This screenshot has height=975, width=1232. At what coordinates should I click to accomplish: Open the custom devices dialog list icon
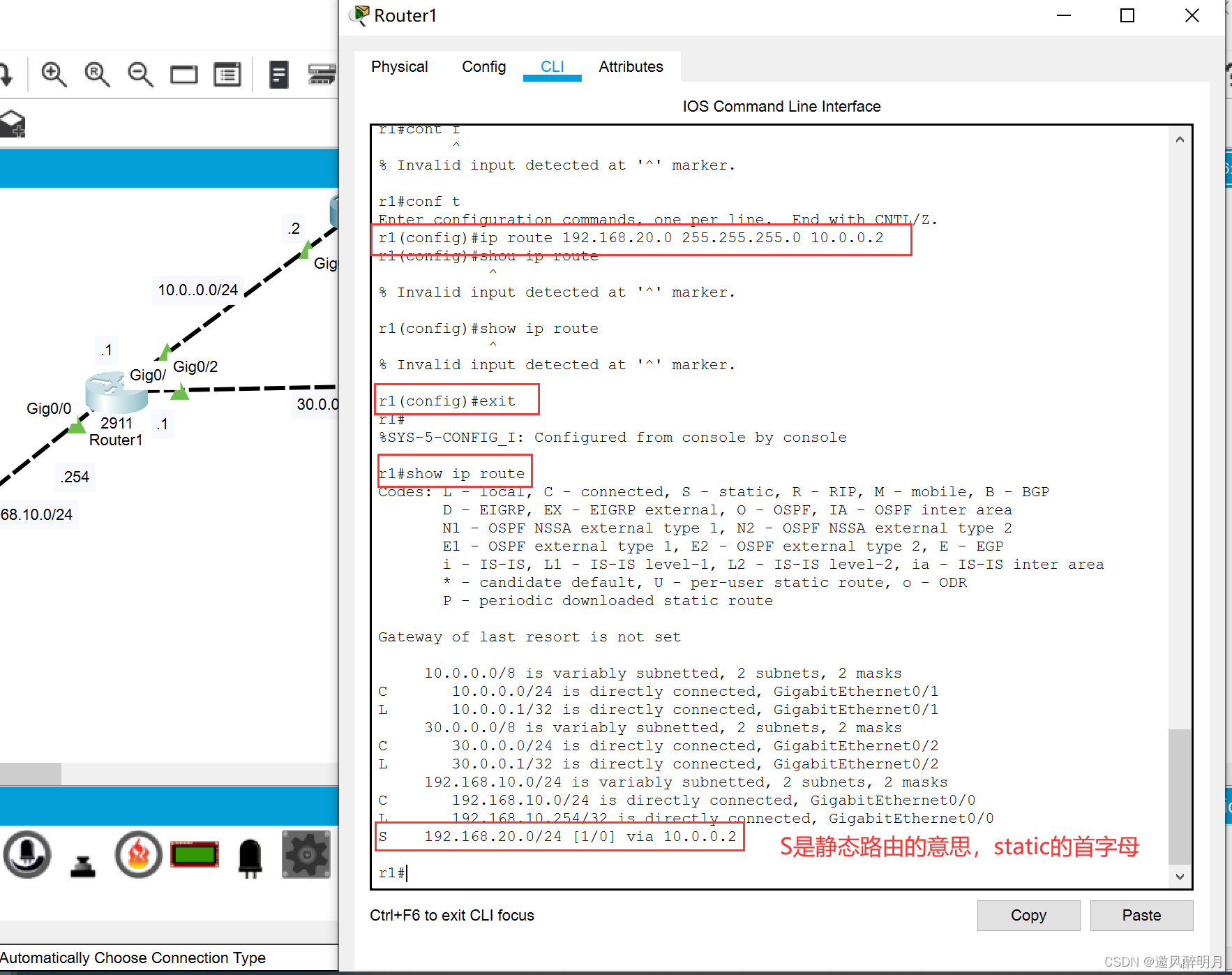pyautogui.click(x=227, y=74)
